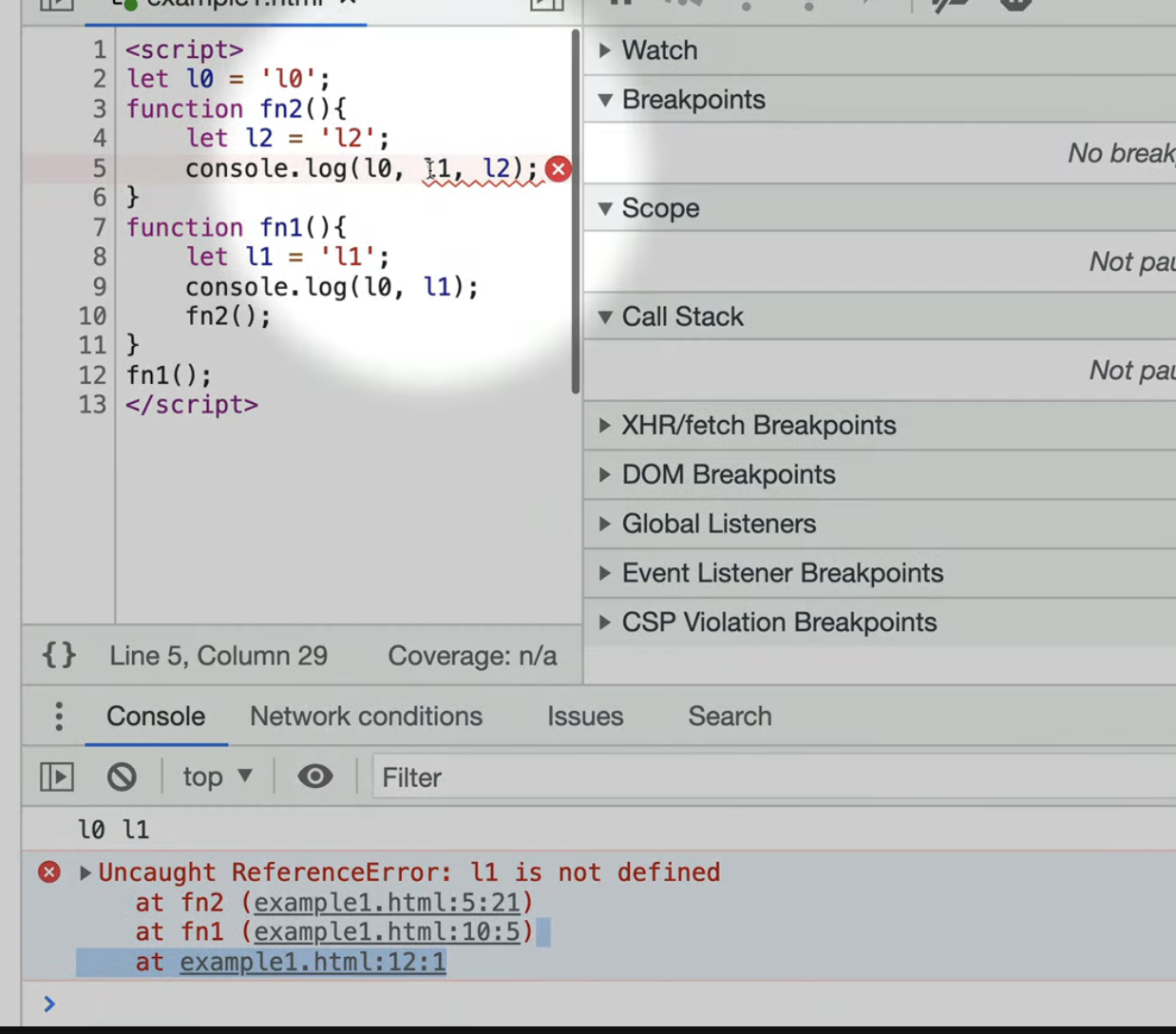
Task: Expand DOM Breakpoints section
Action: 604,475
